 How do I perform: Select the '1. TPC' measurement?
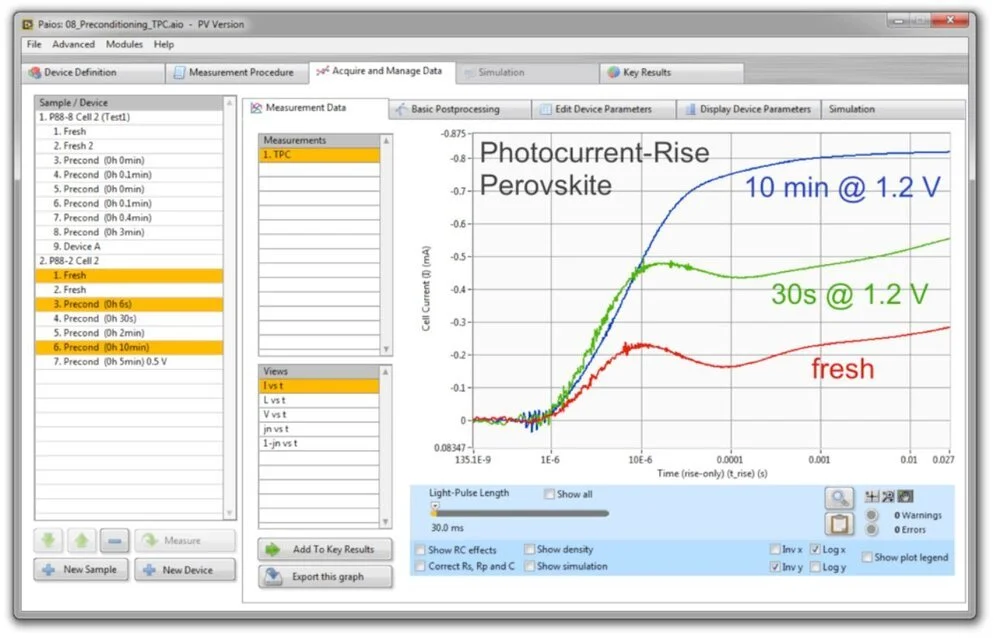(x=320, y=154)
